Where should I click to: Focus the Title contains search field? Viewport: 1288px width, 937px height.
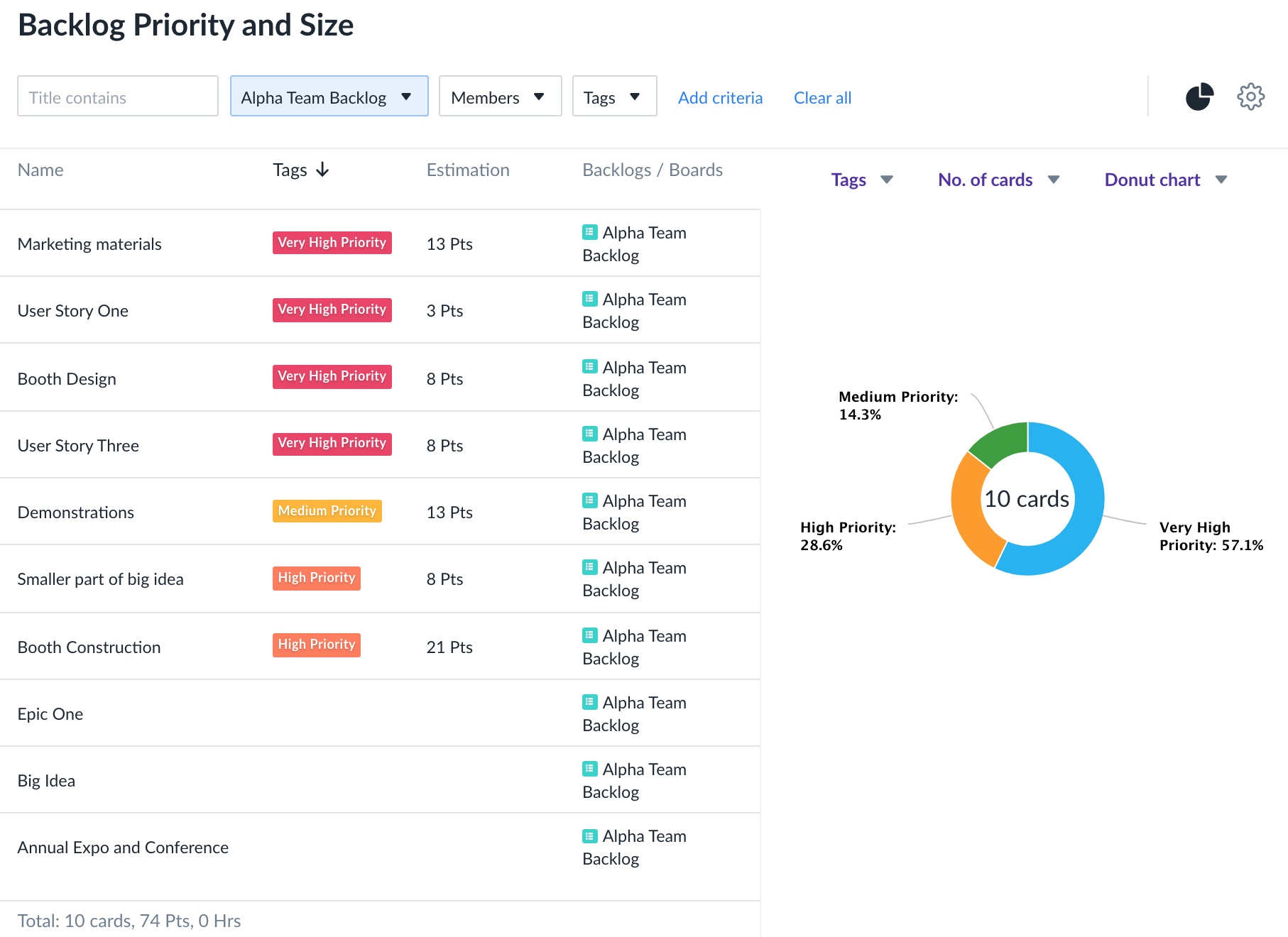pyautogui.click(x=118, y=97)
